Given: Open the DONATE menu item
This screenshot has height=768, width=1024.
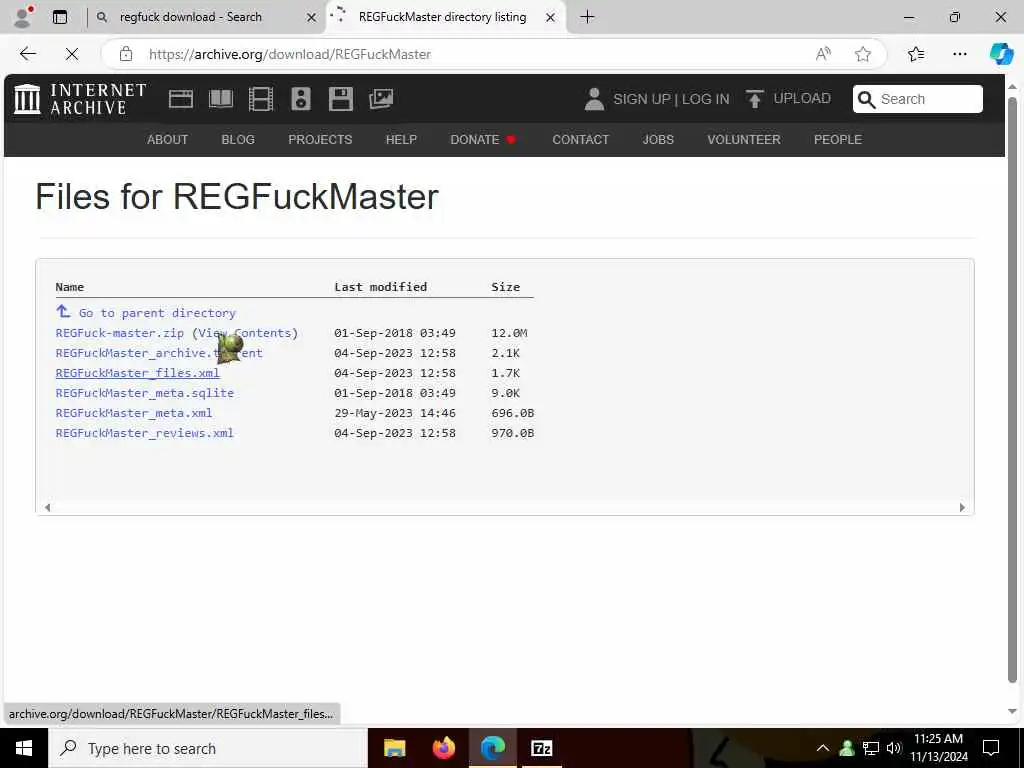Looking at the screenshot, I should point(483,140).
